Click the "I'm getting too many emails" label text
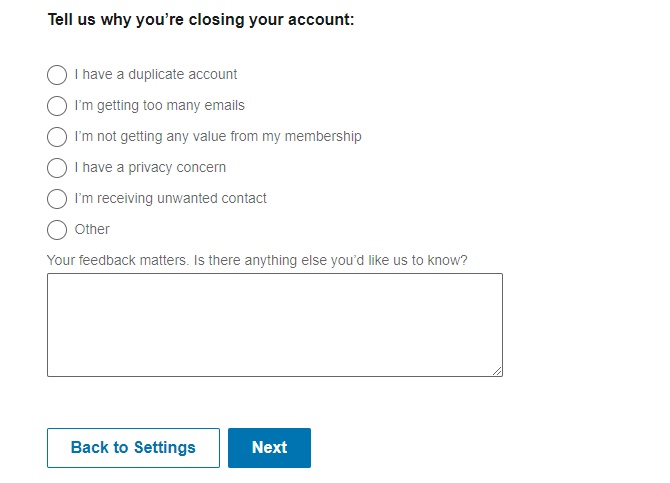Viewport: 670px width, 483px height. [160, 106]
